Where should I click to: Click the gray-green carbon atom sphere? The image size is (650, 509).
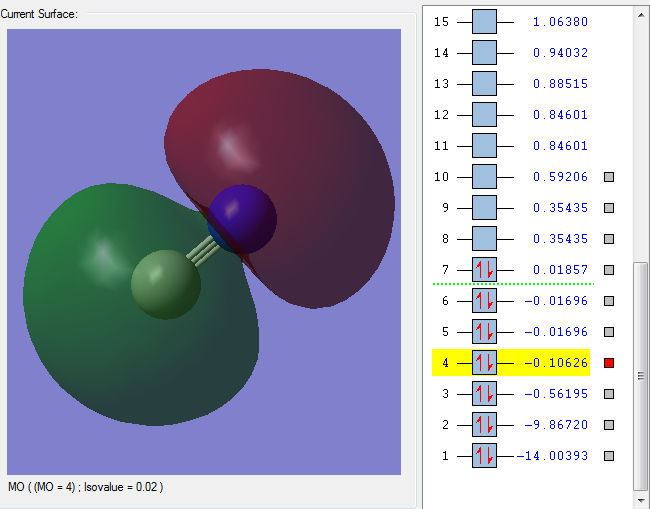166,284
